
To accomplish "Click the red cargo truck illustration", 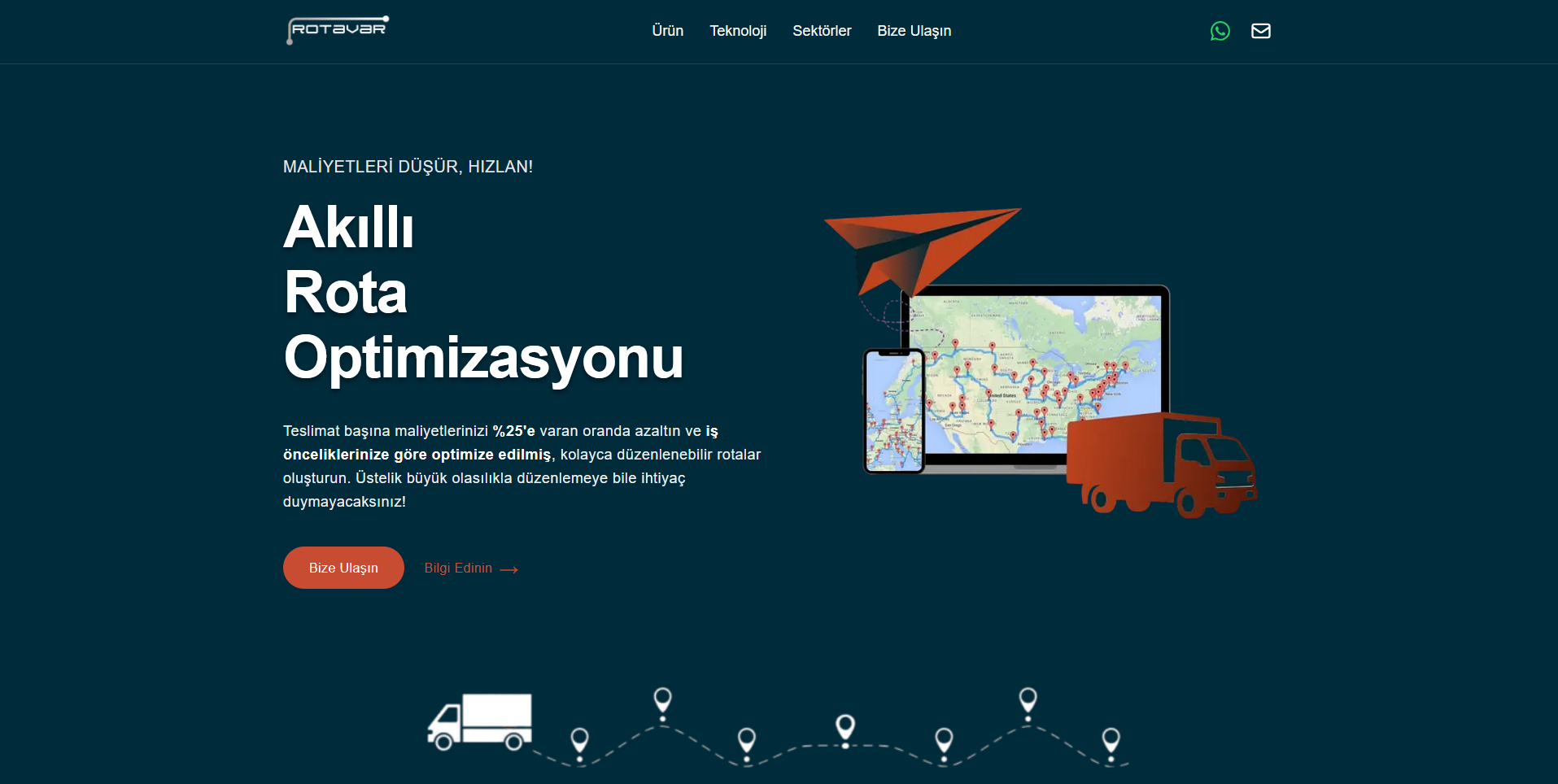I will pyautogui.click(x=1161, y=465).
